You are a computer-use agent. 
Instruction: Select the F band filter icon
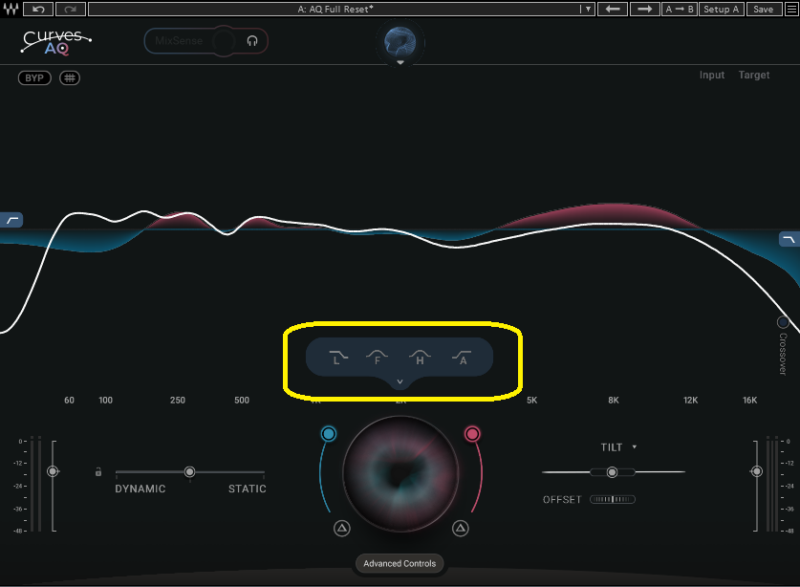(377, 356)
